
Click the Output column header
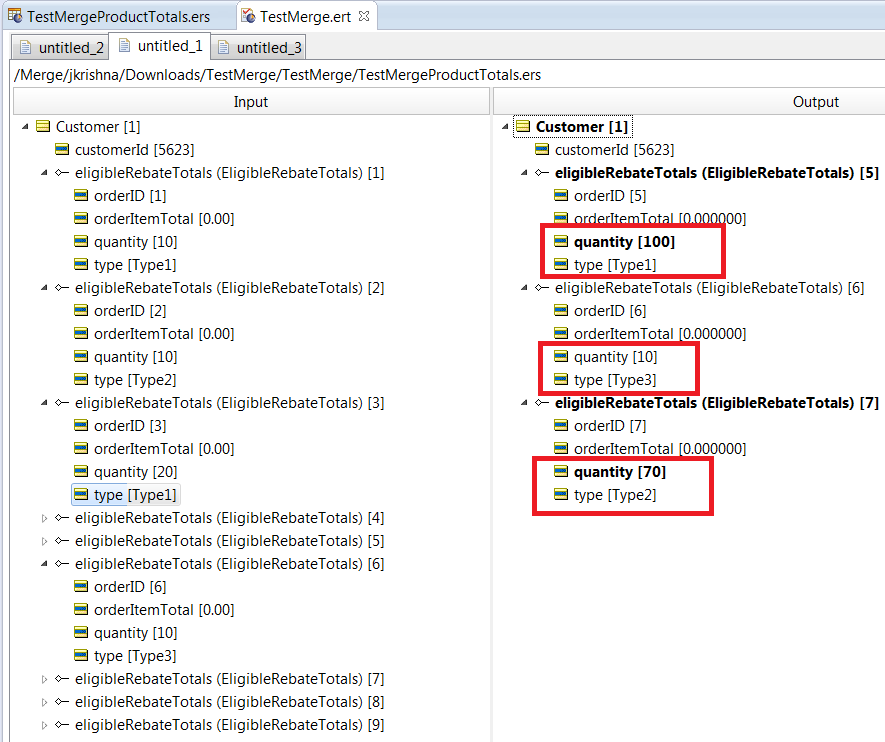coord(815,102)
